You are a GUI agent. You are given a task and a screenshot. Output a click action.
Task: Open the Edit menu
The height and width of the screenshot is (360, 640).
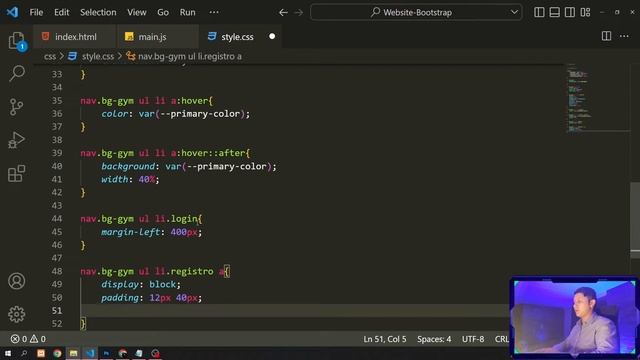(x=62, y=12)
